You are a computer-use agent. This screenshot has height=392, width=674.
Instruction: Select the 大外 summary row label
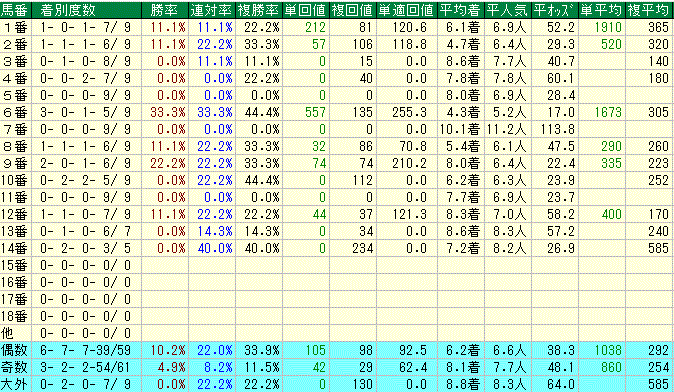14,384
